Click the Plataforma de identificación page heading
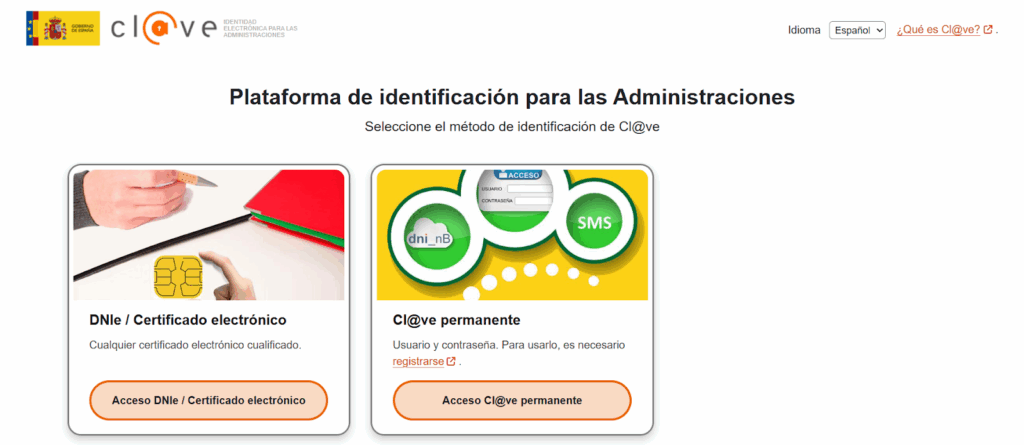 click(x=512, y=97)
